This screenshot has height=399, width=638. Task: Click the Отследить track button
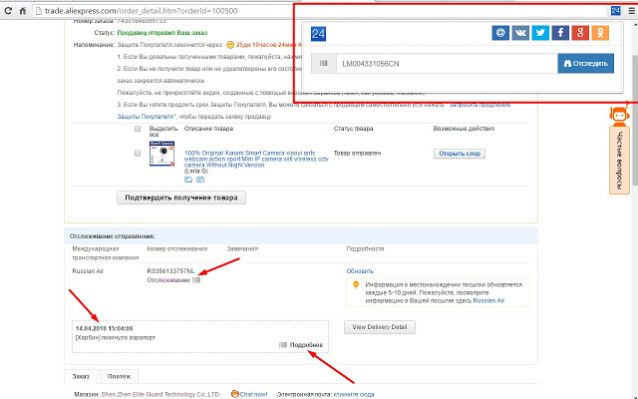586,63
